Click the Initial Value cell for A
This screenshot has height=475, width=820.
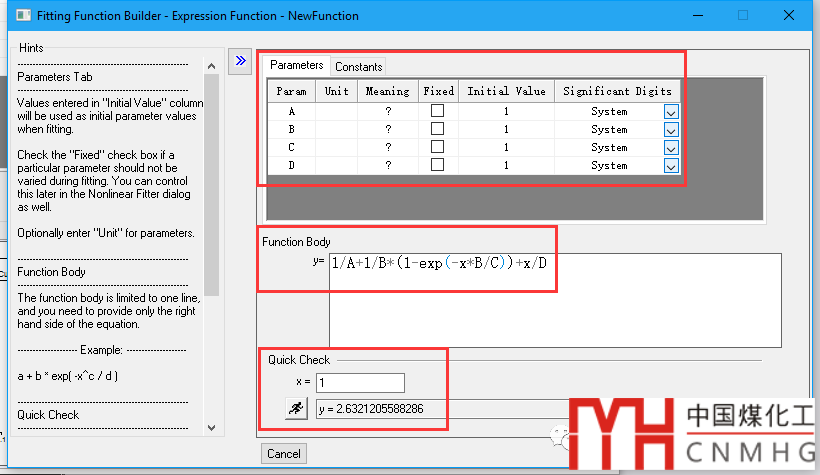coord(506,111)
